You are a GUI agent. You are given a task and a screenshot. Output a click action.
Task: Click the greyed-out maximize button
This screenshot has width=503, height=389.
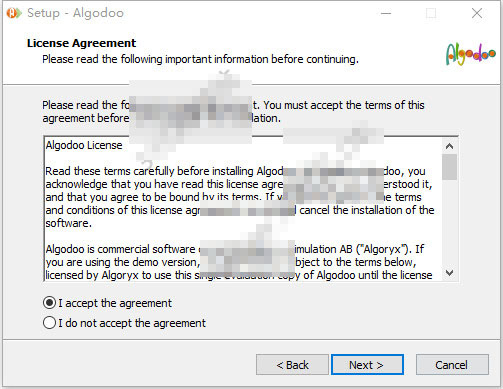pyautogui.click(x=431, y=13)
